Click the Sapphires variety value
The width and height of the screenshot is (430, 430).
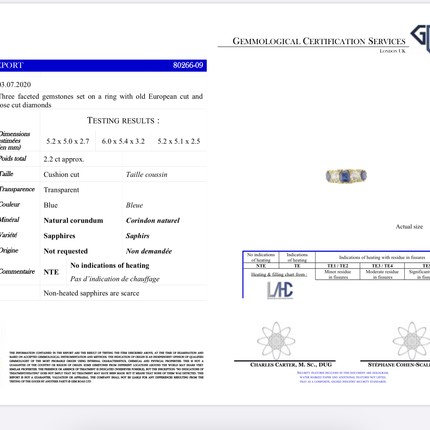[x=59, y=236]
